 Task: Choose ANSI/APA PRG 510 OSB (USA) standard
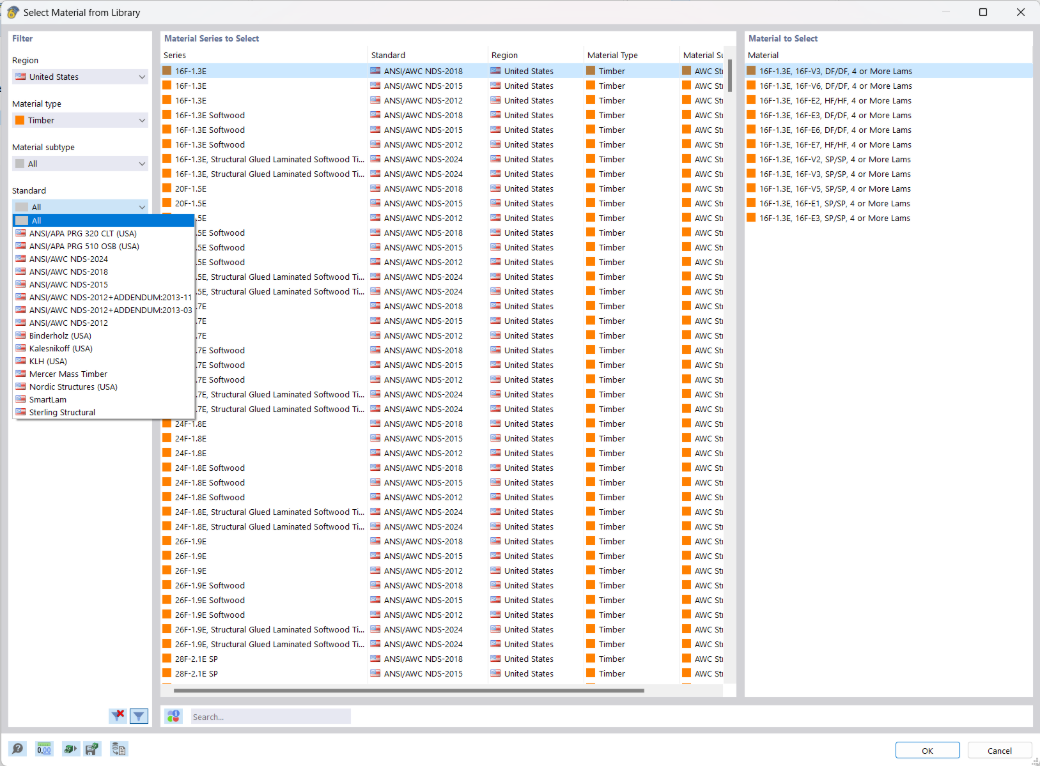[104, 246]
